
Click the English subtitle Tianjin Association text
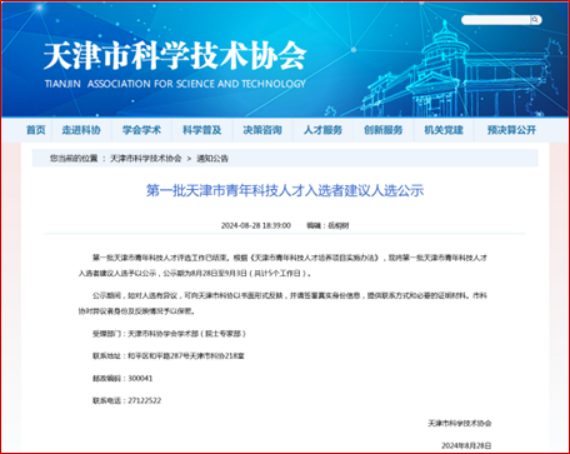[175, 84]
